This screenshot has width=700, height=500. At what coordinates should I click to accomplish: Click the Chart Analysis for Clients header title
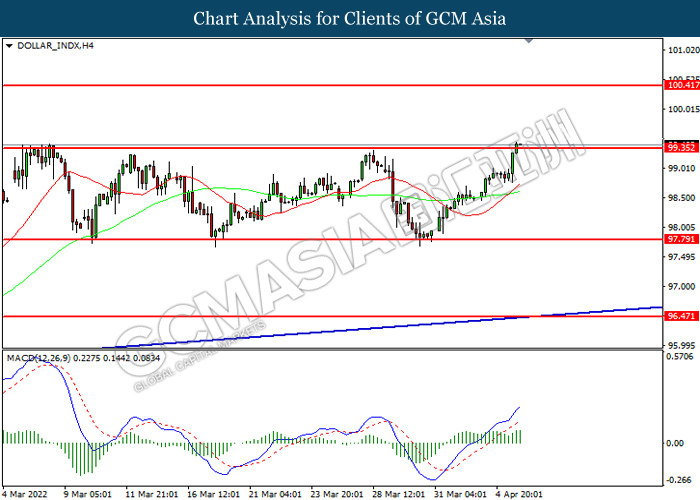click(x=350, y=19)
